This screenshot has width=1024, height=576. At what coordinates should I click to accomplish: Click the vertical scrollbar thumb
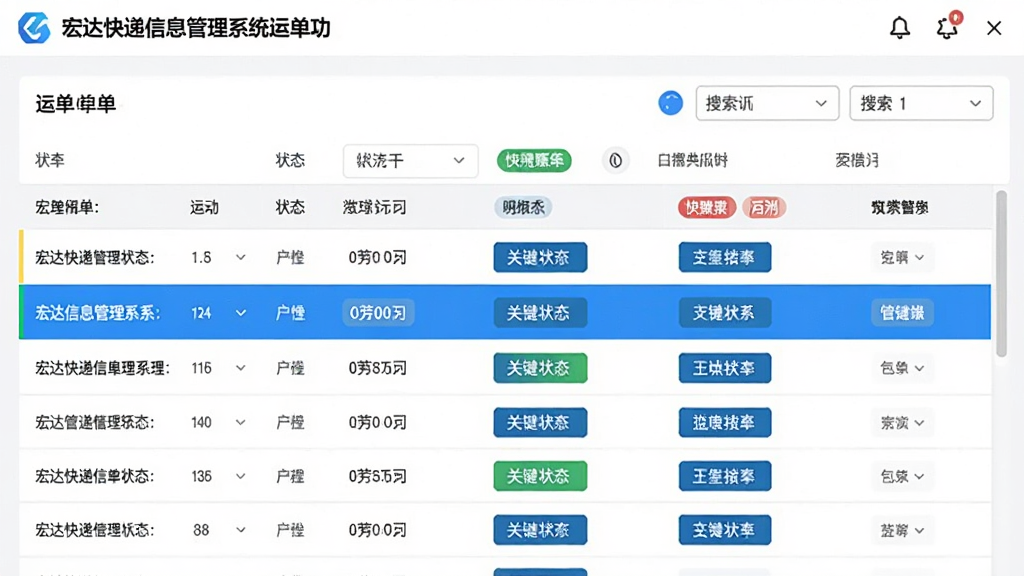point(1001,274)
